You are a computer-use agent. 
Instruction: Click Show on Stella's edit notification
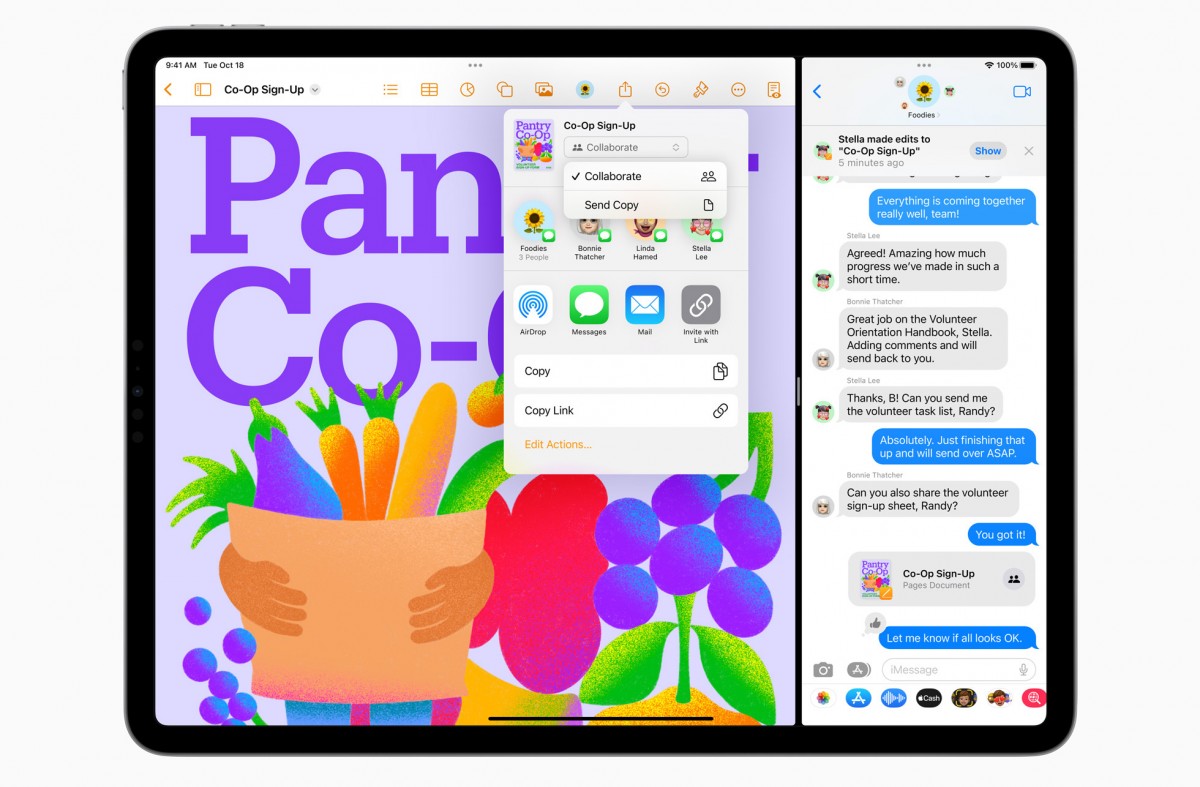click(987, 150)
